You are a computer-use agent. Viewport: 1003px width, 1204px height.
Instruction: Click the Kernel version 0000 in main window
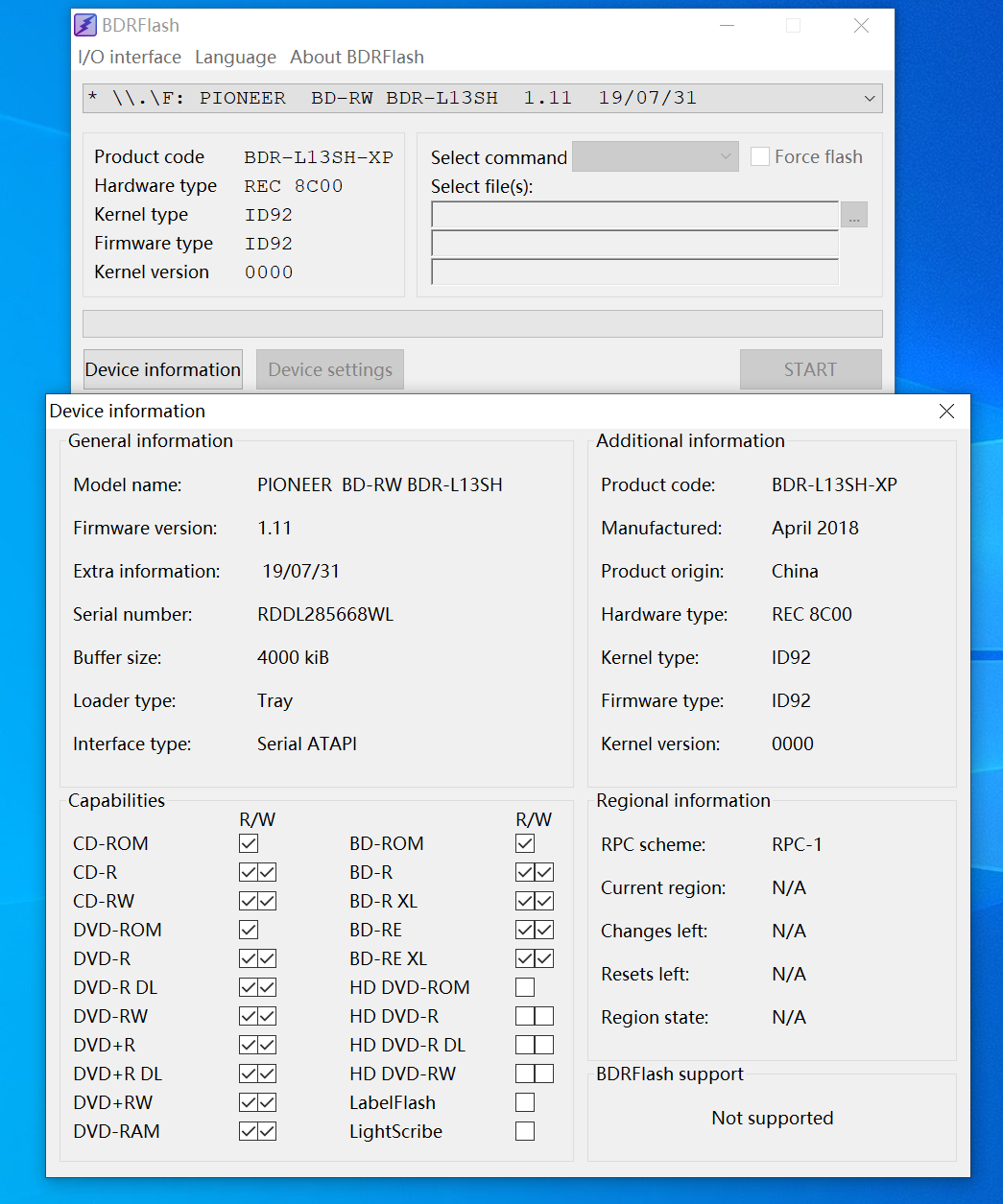pos(269,272)
